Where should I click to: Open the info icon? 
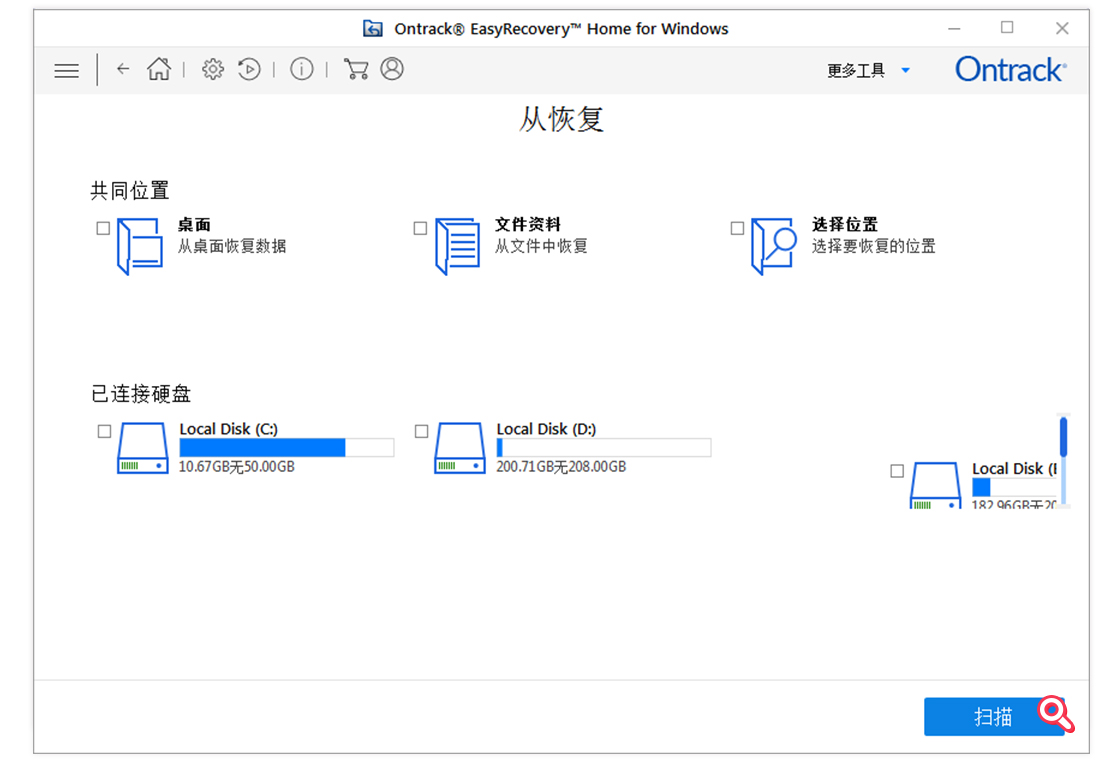[301, 69]
